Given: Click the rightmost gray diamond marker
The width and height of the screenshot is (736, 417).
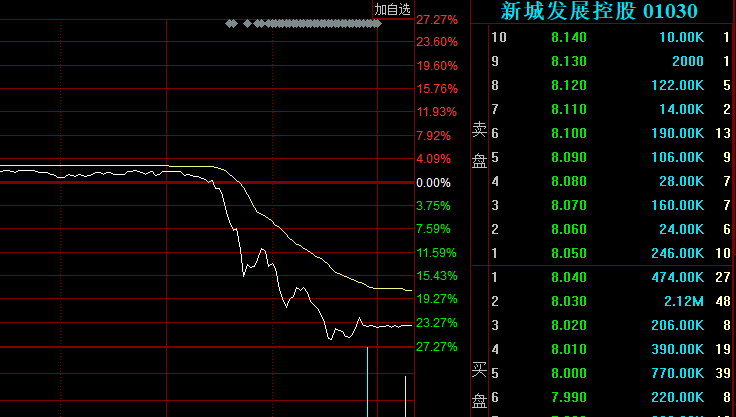Looking at the screenshot, I should [377, 22].
